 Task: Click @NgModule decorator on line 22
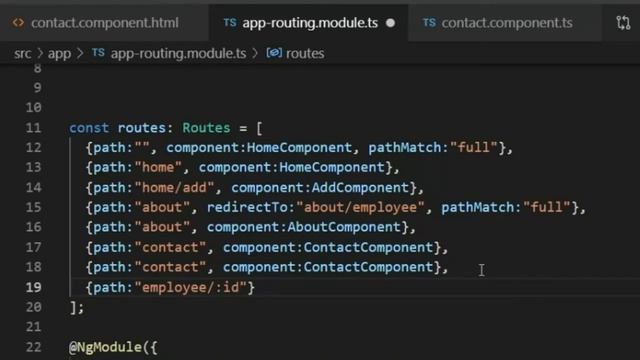tap(105, 347)
